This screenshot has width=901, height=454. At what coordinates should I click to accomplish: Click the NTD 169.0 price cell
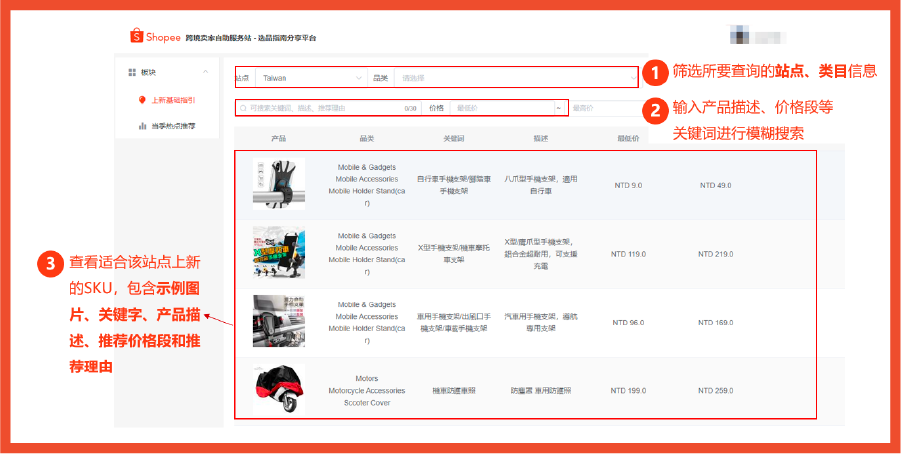(x=715, y=322)
